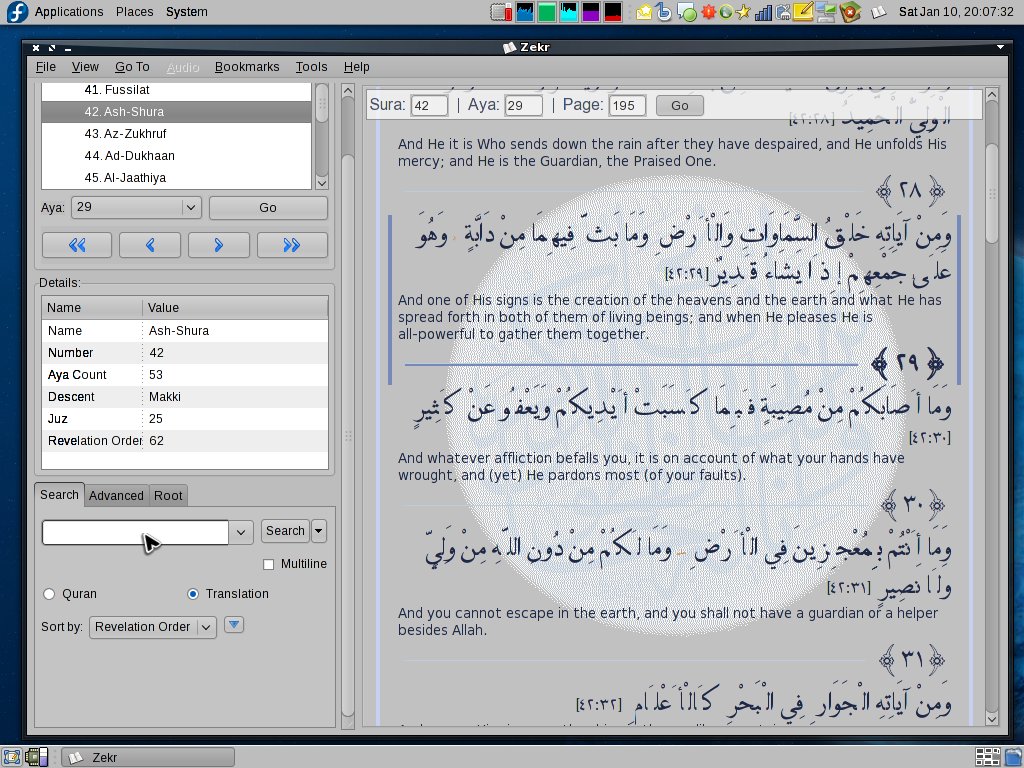Open the window menu arrow in title bar
Screen dimensions: 1024x768
click(1000, 47)
